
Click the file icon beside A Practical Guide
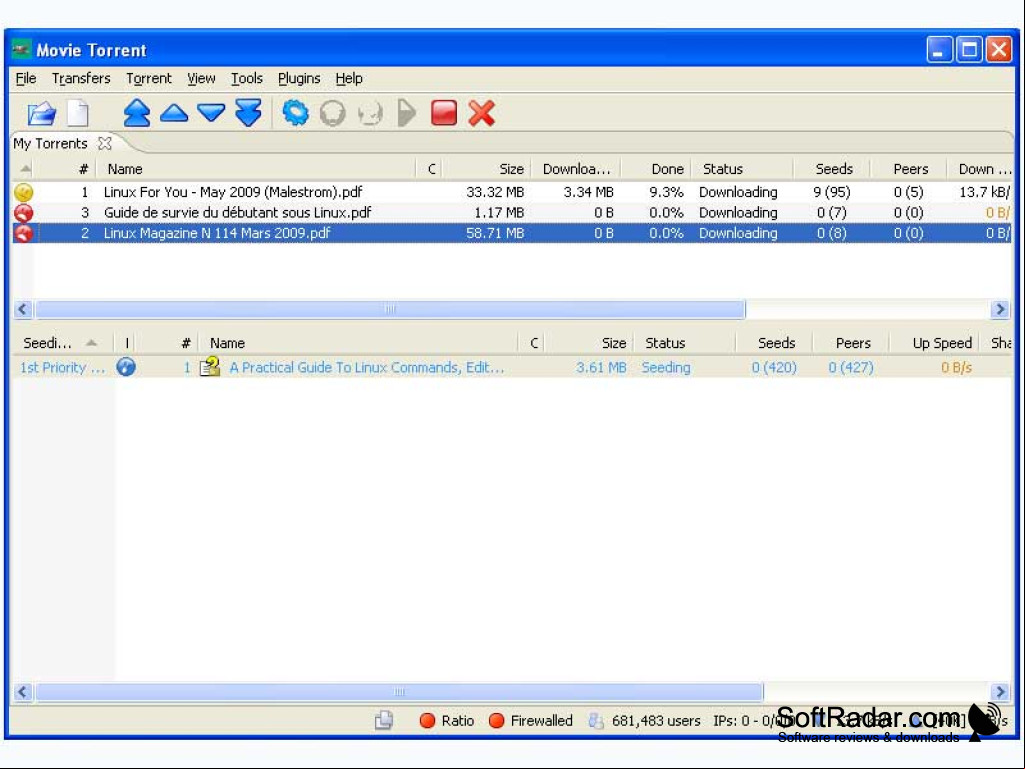pos(210,366)
